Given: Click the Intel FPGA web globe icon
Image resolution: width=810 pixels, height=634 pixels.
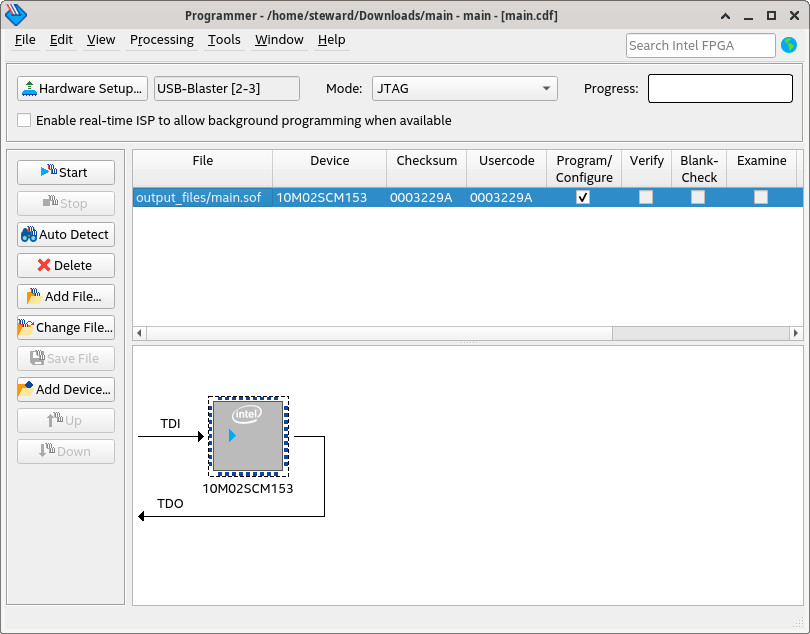Looking at the screenshot, I should pos(789,45).
